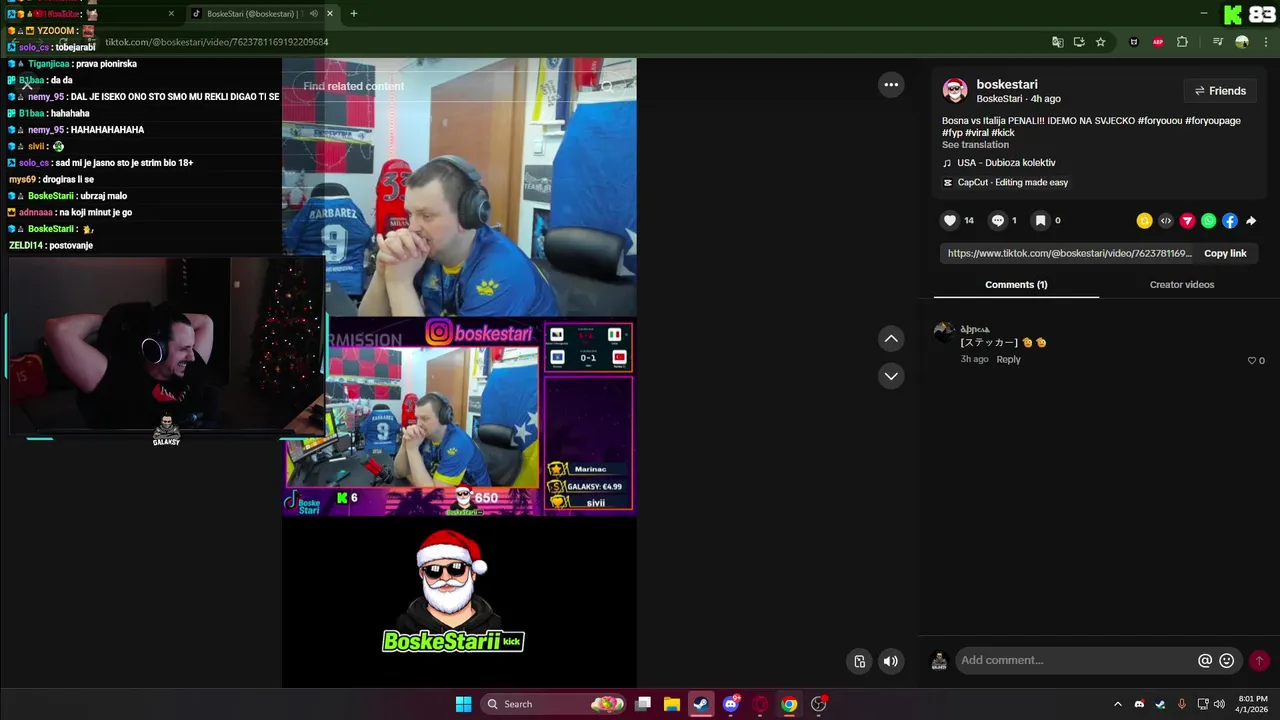Toggle the auto-scroll button beside volume
Screen dimensions: 1280x720
point(859,661)
